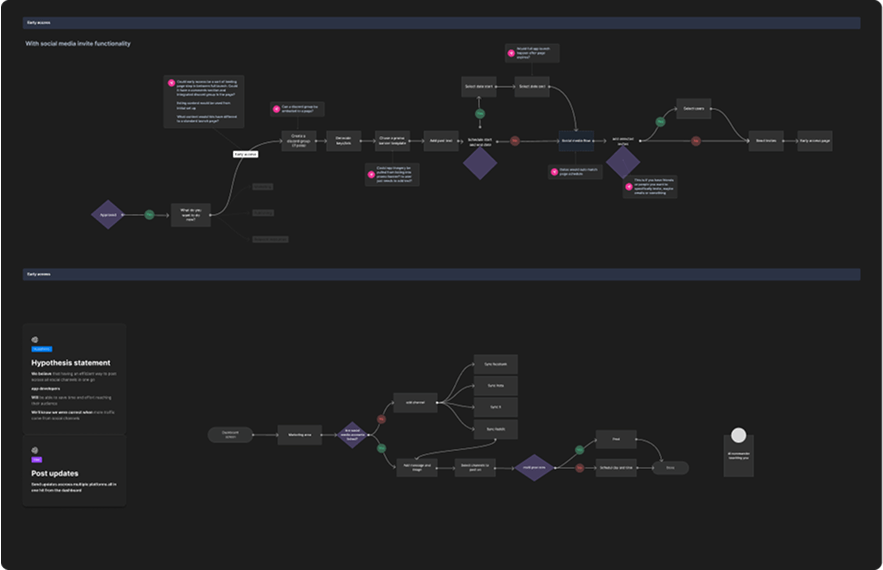Image resolution: width=883 pixels, height=570 pixels.
Task: Select the 'Send invites' flow node
Action: pyautogui.click(x=766, y=141)
